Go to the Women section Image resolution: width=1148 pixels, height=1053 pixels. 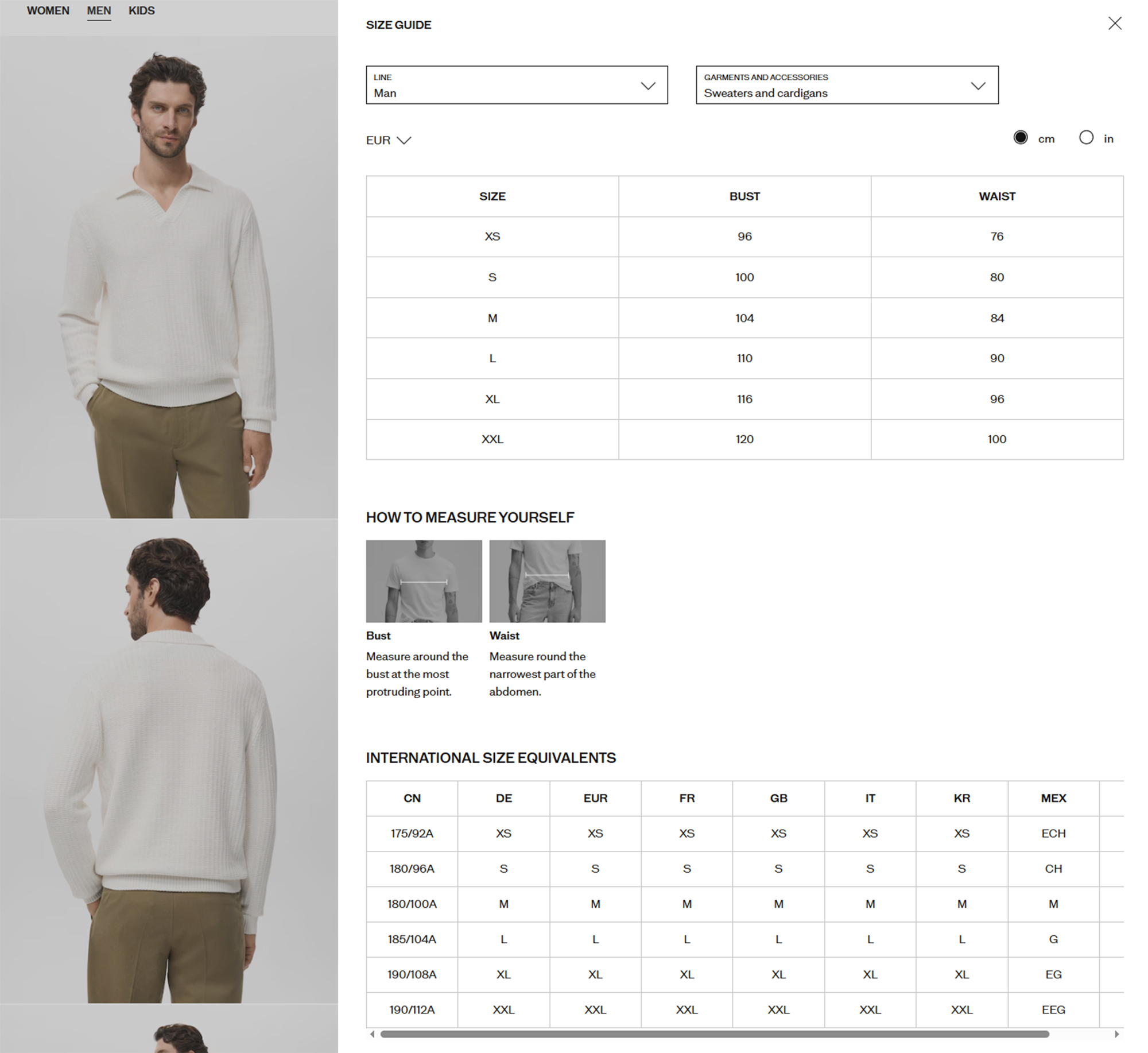pos(48,11)
